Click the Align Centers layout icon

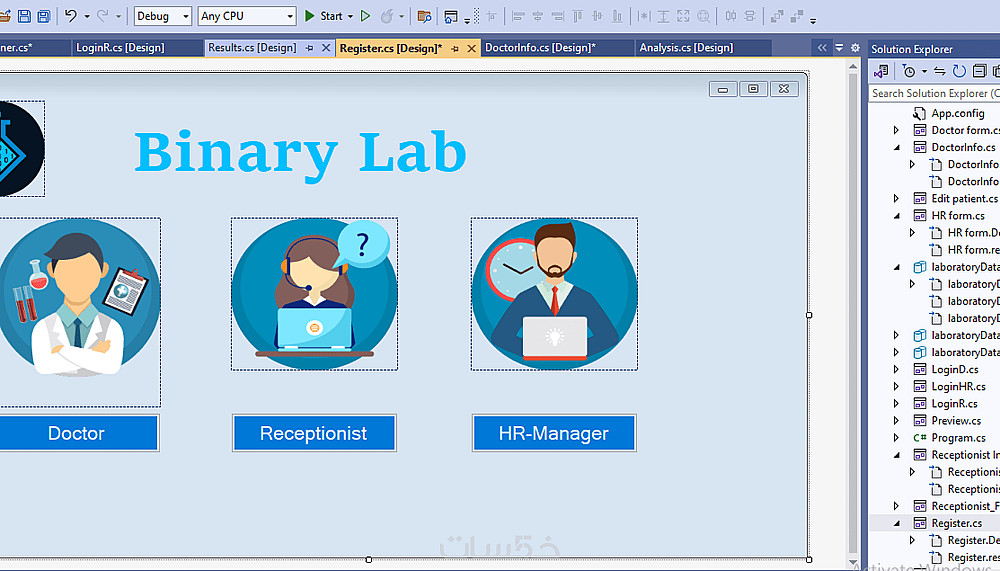click(538, 17)
